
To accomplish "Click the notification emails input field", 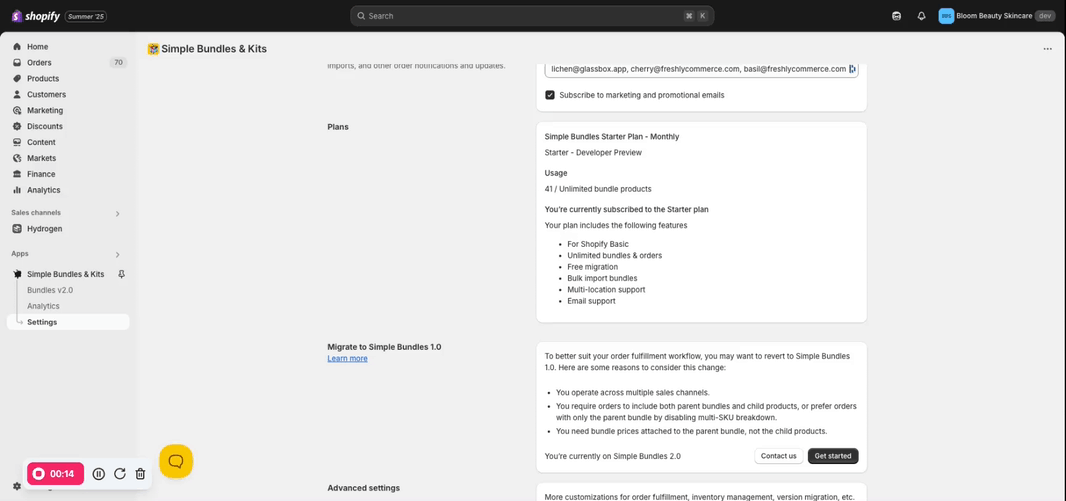I will 701,69.
